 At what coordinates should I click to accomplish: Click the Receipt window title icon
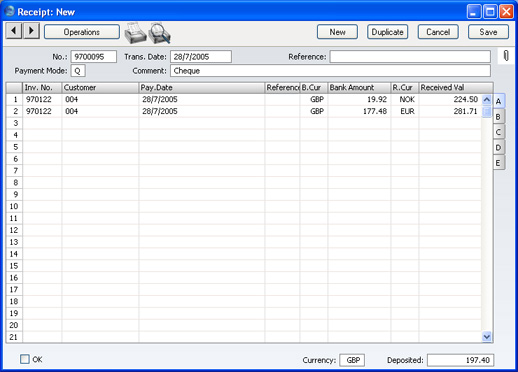click(9, 11)
